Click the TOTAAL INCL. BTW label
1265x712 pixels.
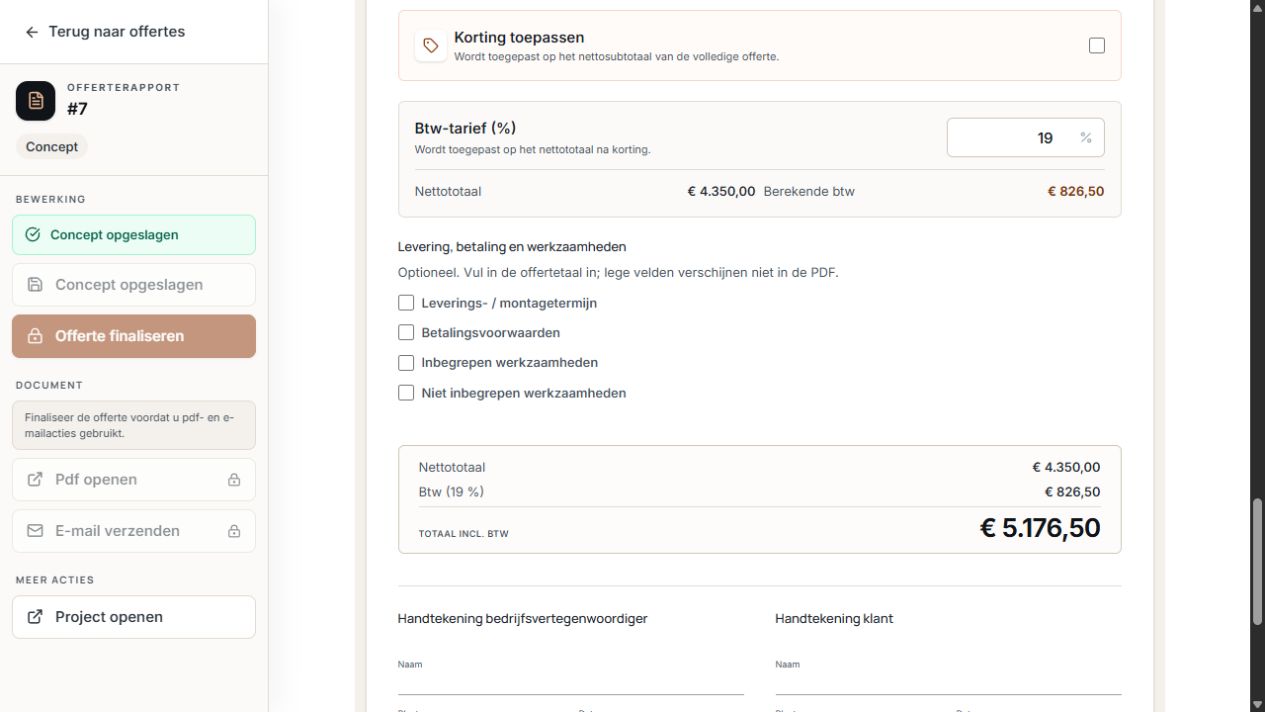pyautogui.click(x=463, y=534)
